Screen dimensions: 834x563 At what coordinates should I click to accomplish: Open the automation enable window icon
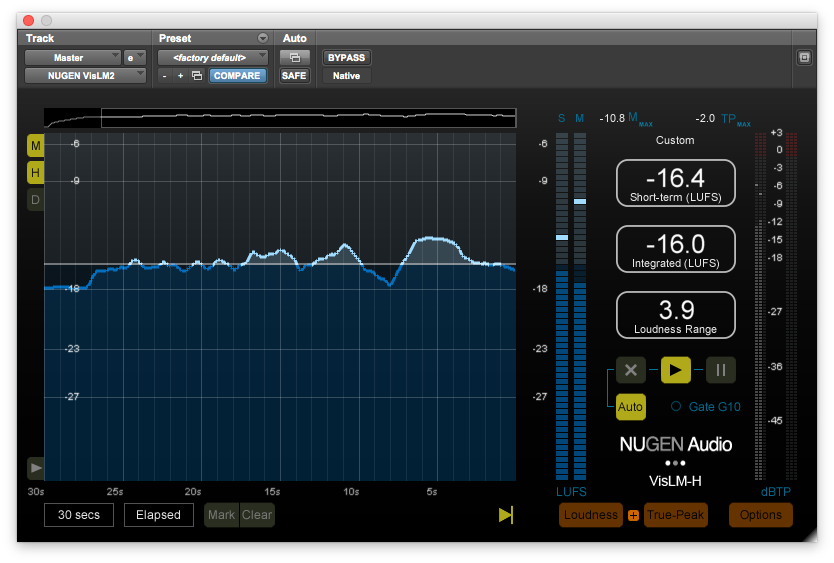tap(295, 57)
